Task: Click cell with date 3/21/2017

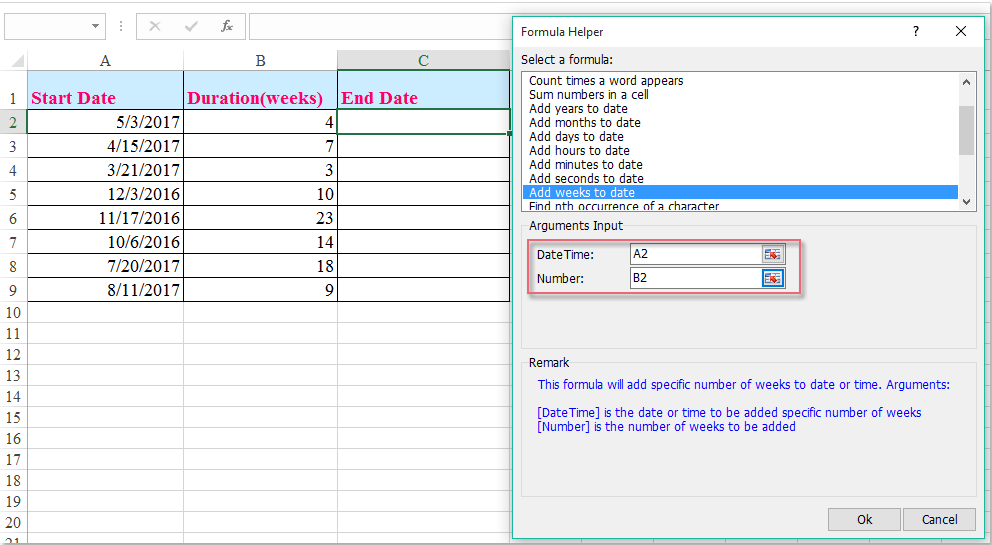Action: coord(106,170)
